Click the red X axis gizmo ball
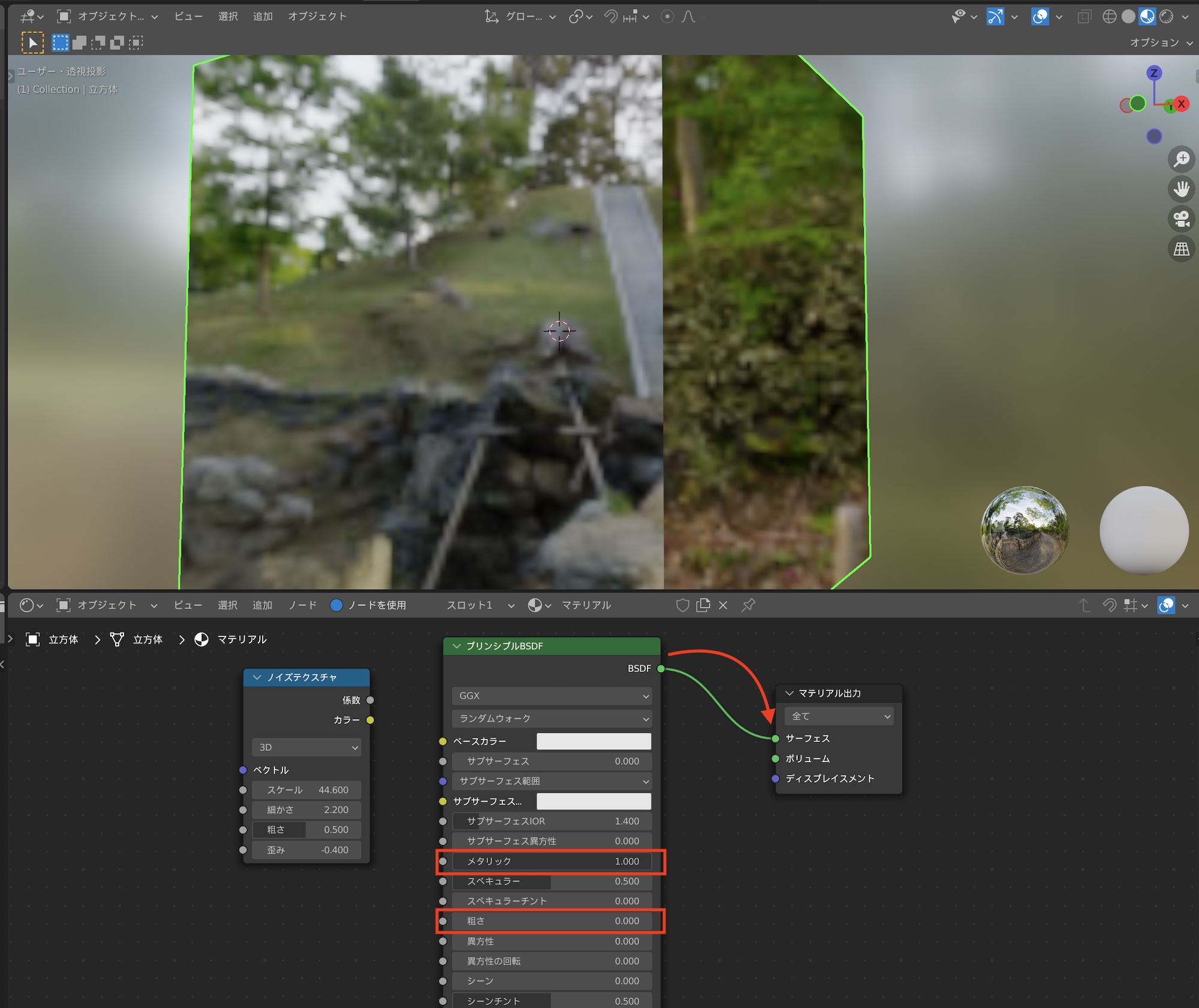 [1181, 104]
